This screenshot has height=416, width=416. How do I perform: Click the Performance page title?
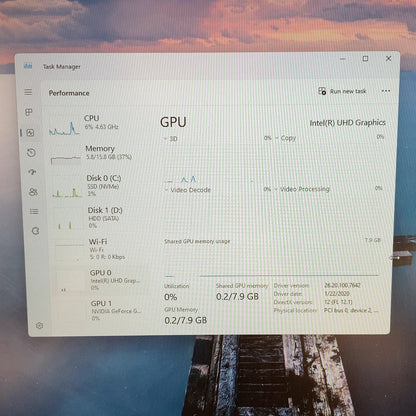[x=69, y=93]
